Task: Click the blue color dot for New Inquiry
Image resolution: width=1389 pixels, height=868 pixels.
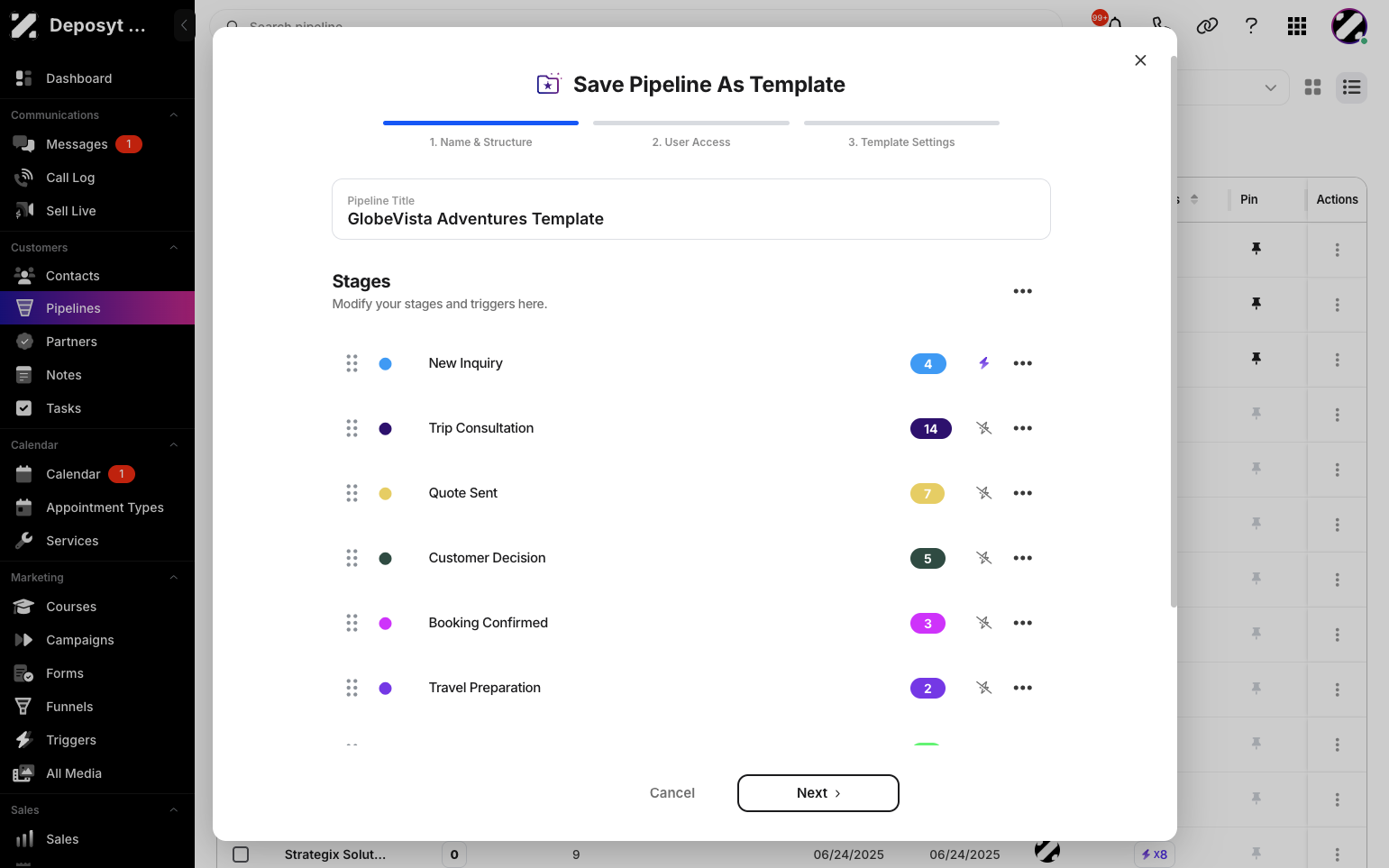Action: 385,364
